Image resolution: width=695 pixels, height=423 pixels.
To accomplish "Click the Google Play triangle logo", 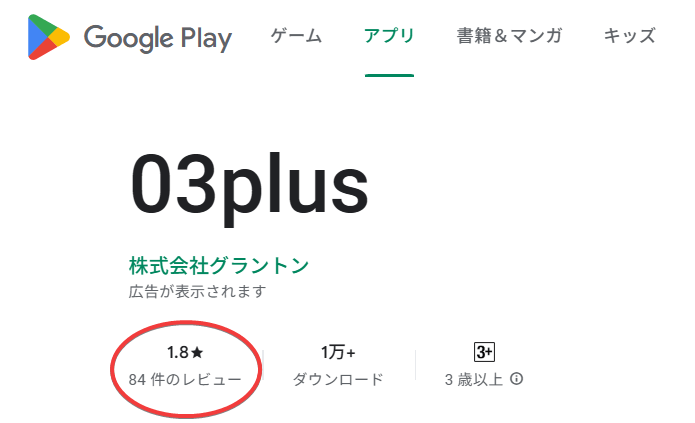I will (47, 38).
